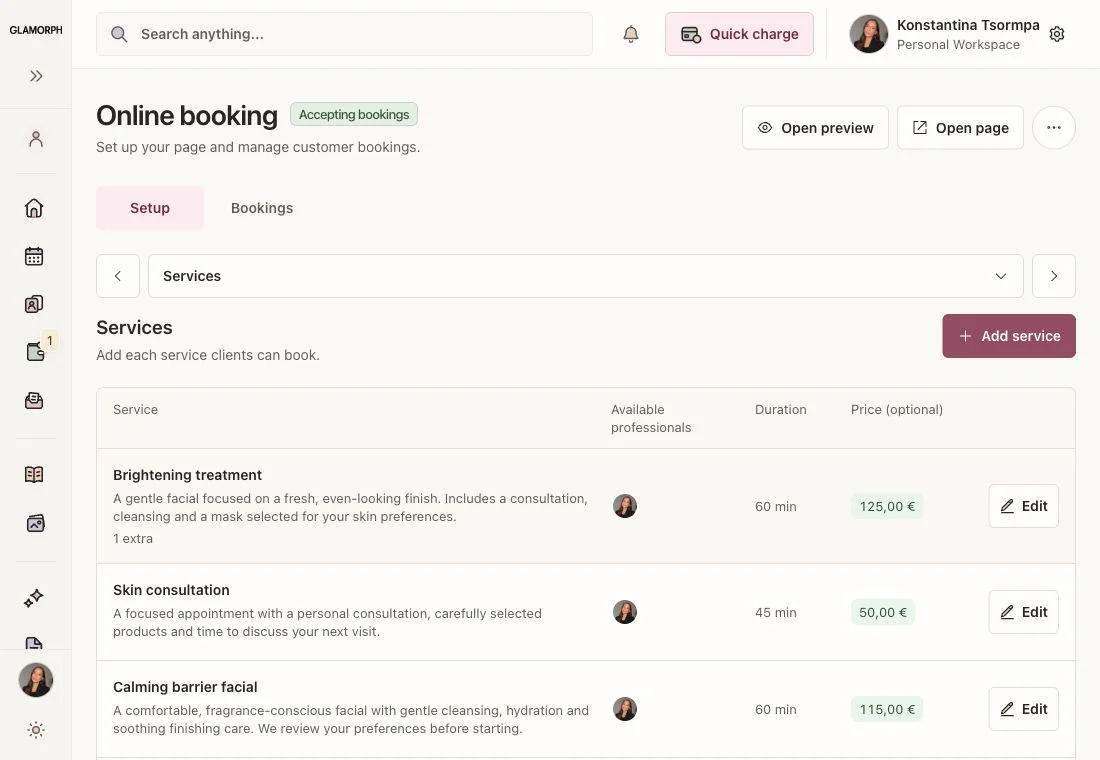
Task: Select the Setup tab
Action: [150, 208]
